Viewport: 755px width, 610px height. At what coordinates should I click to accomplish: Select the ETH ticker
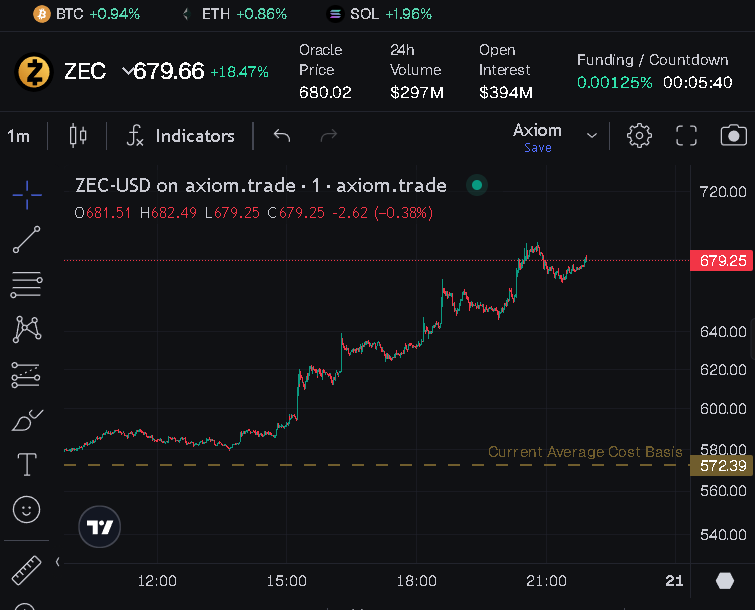tap(234, 14)
